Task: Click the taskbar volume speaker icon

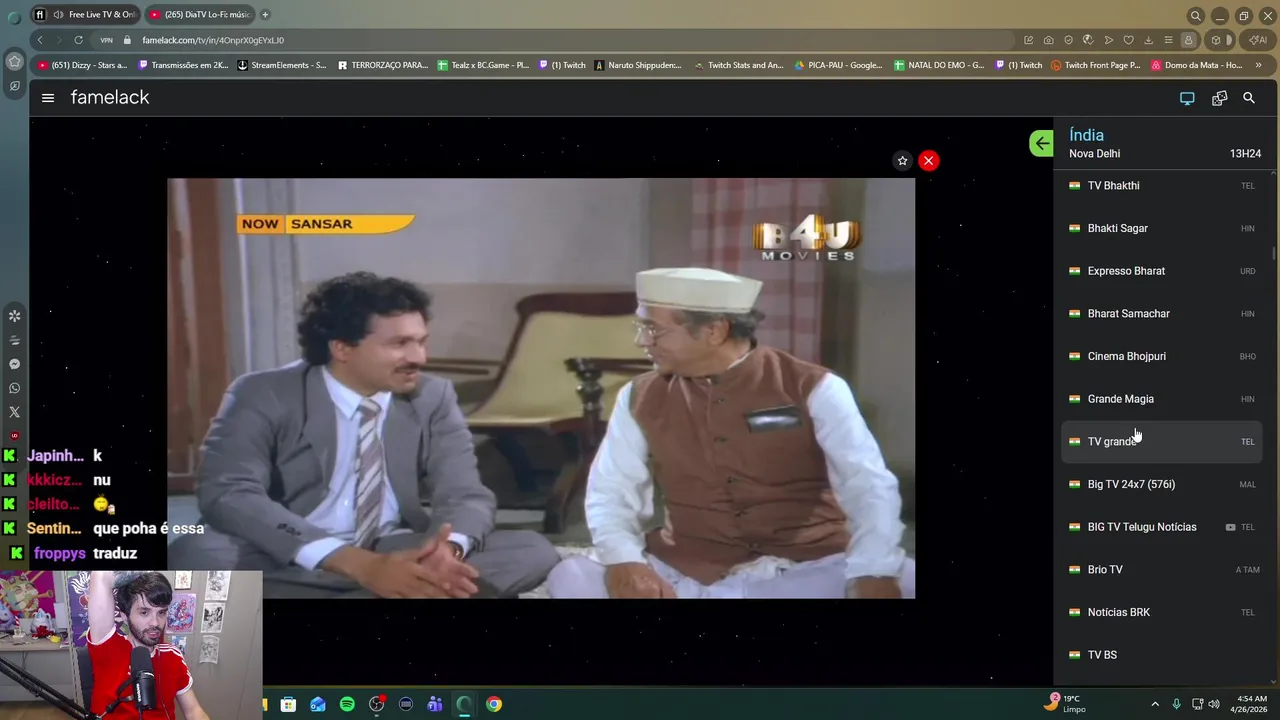Action: [1214, 704]
